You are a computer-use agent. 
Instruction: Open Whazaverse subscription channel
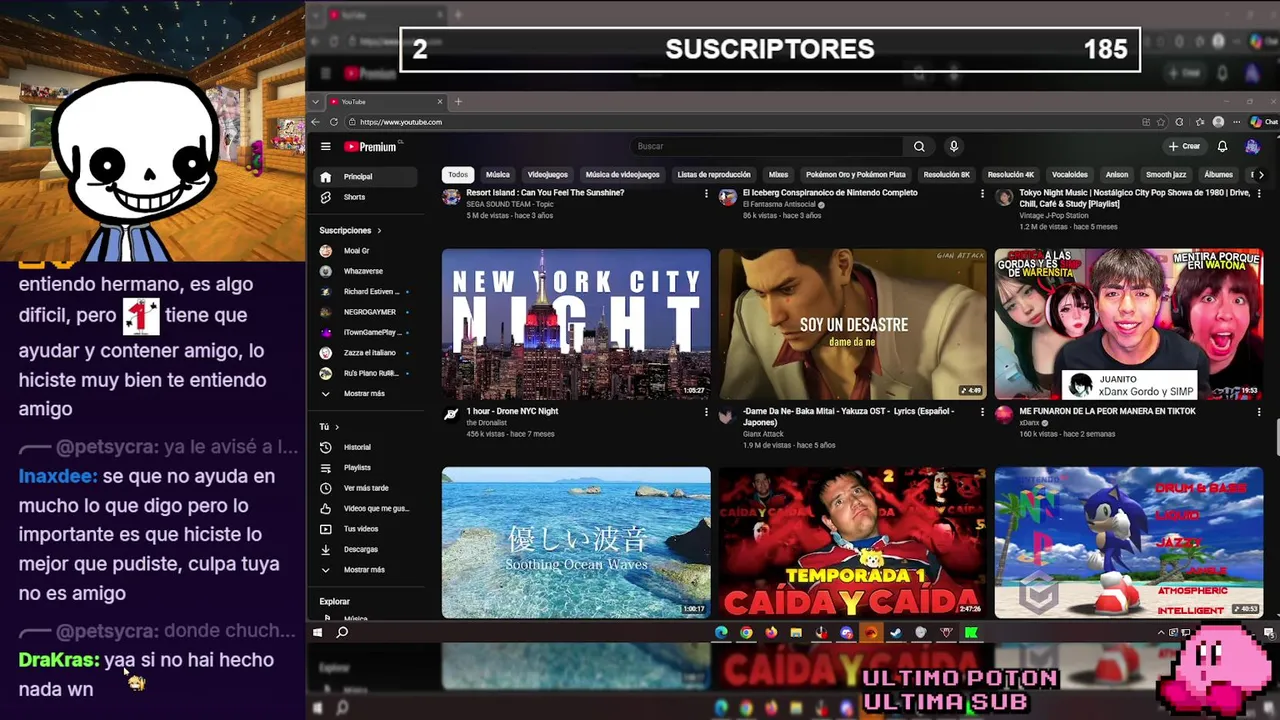(362, 271)
